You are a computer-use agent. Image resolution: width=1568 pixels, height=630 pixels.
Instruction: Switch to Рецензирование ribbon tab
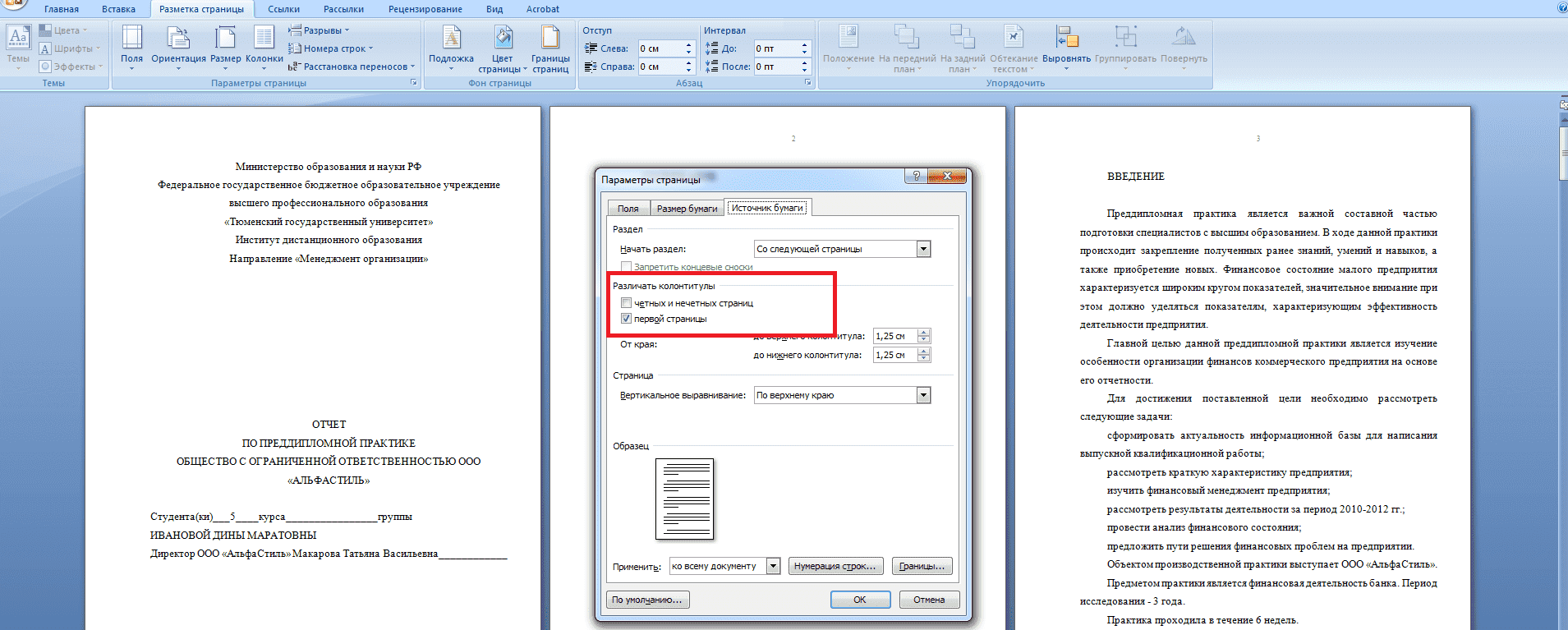coord(425,9)
